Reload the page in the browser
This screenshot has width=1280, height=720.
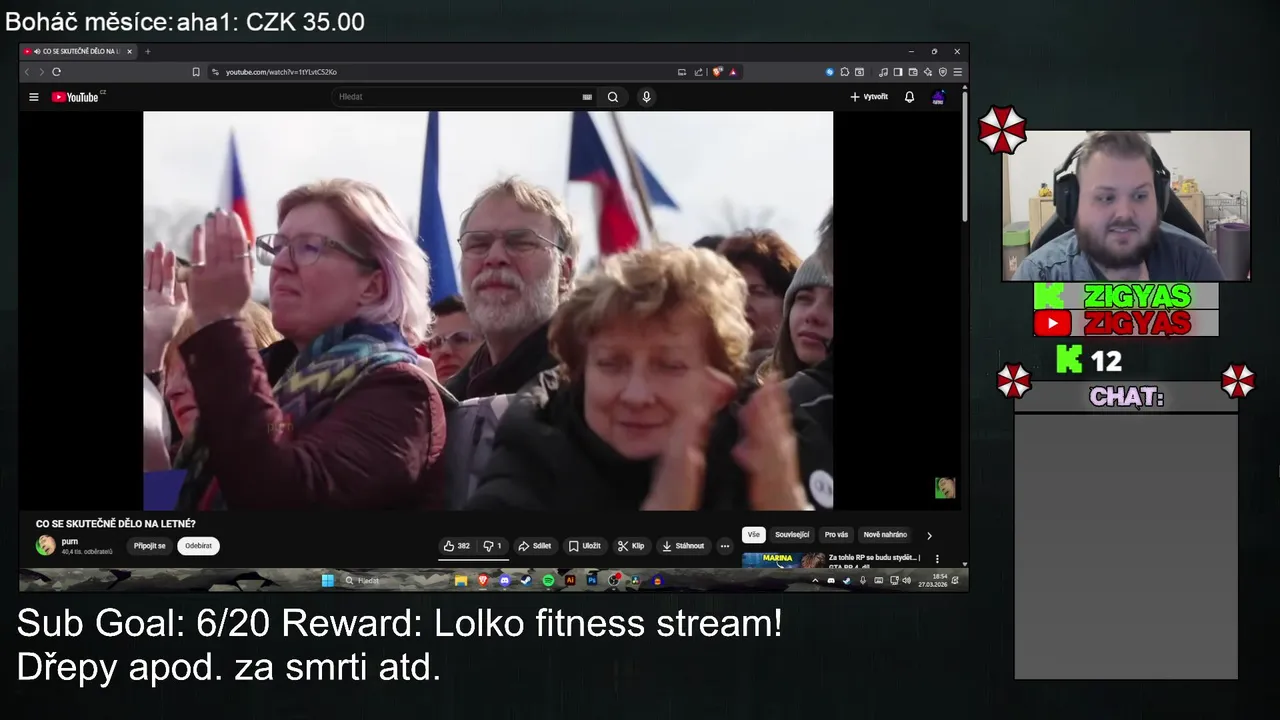tap(56, 72)
